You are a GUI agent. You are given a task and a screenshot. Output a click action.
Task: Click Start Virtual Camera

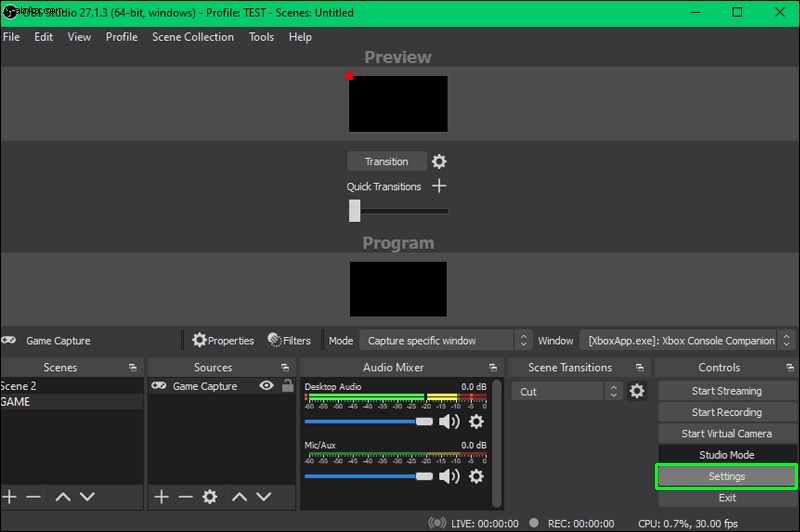(727, 434)
